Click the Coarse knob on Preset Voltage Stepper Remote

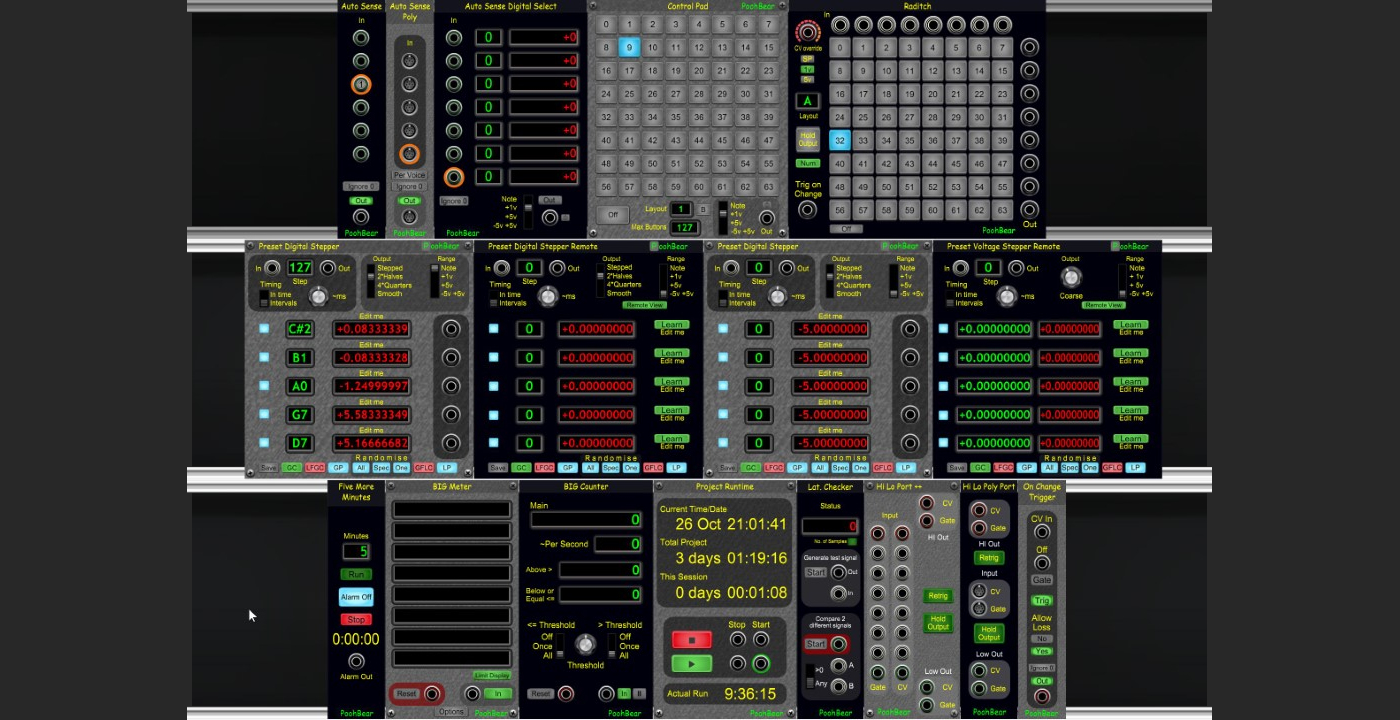click(x=1072, y=277)
